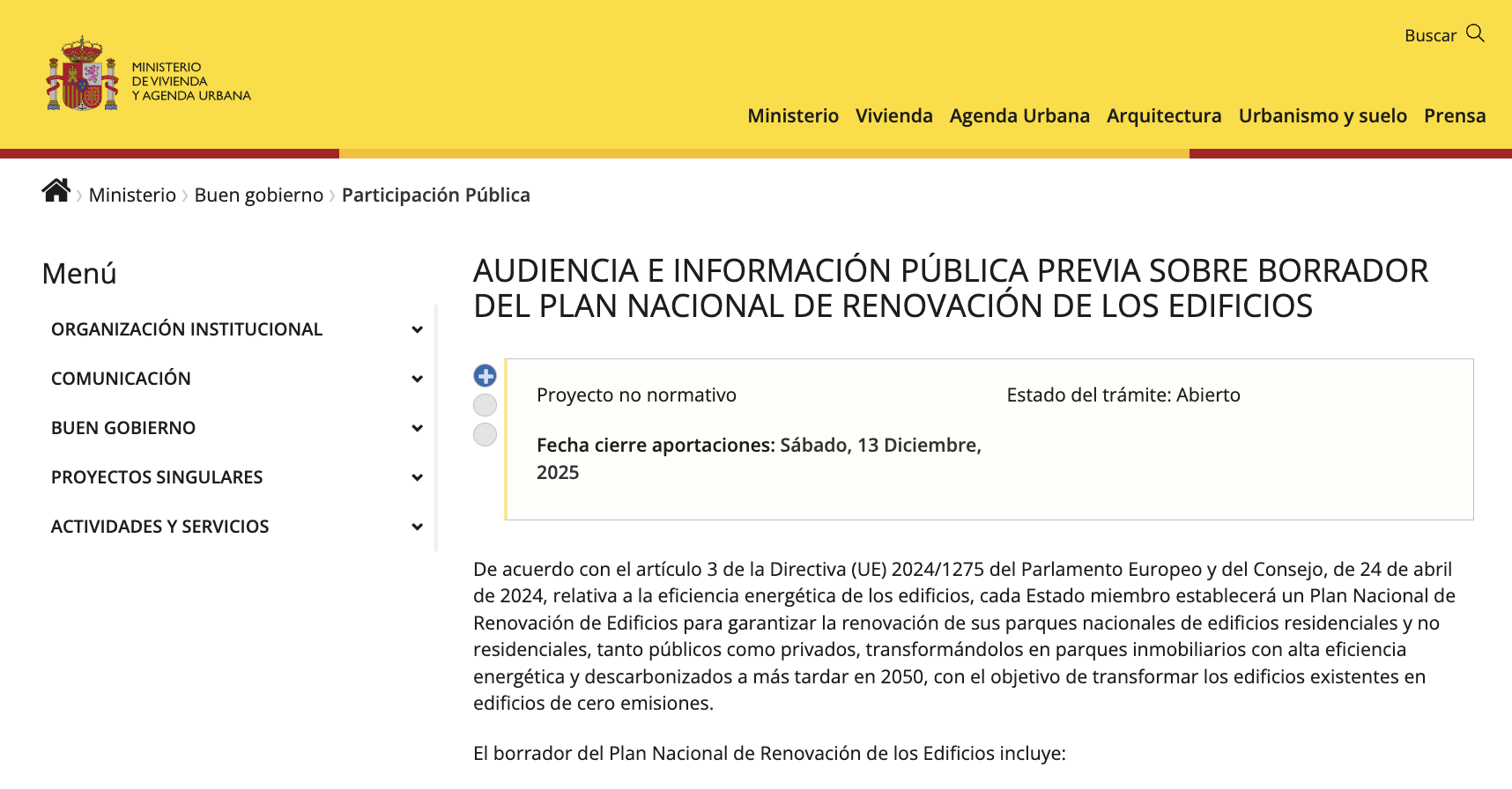Click the blue plus expand icon
Screen dimensions: 1512x789
[x=485, y=376]
